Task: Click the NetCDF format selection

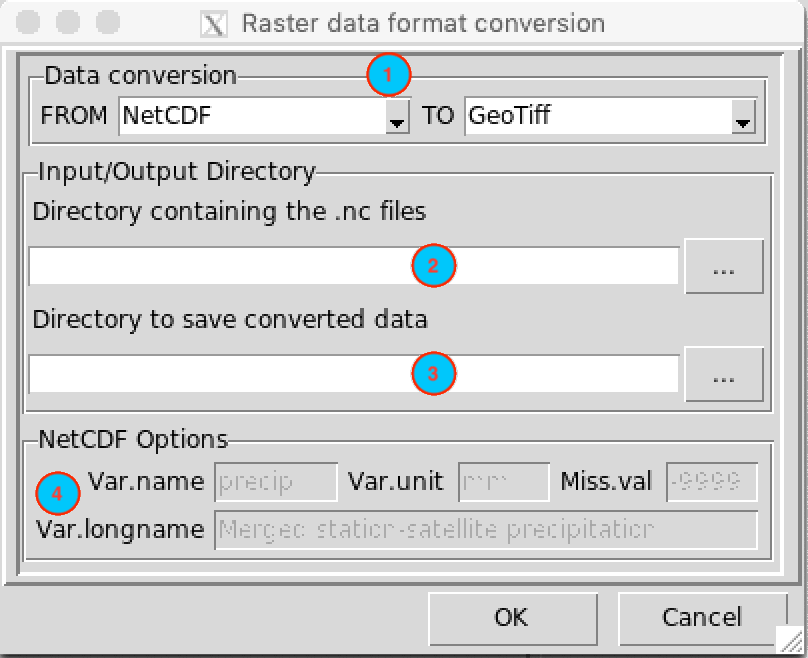Action: 250,115
